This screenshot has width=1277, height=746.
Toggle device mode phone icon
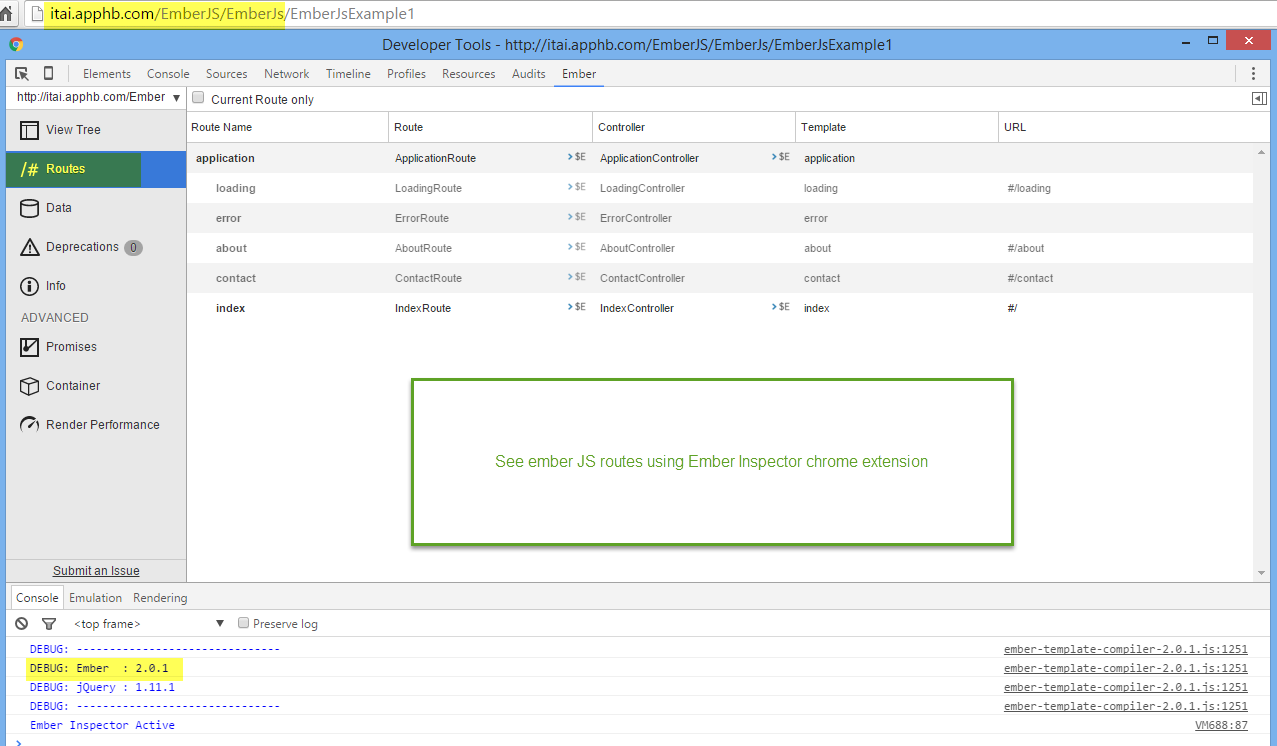[48, 74]
